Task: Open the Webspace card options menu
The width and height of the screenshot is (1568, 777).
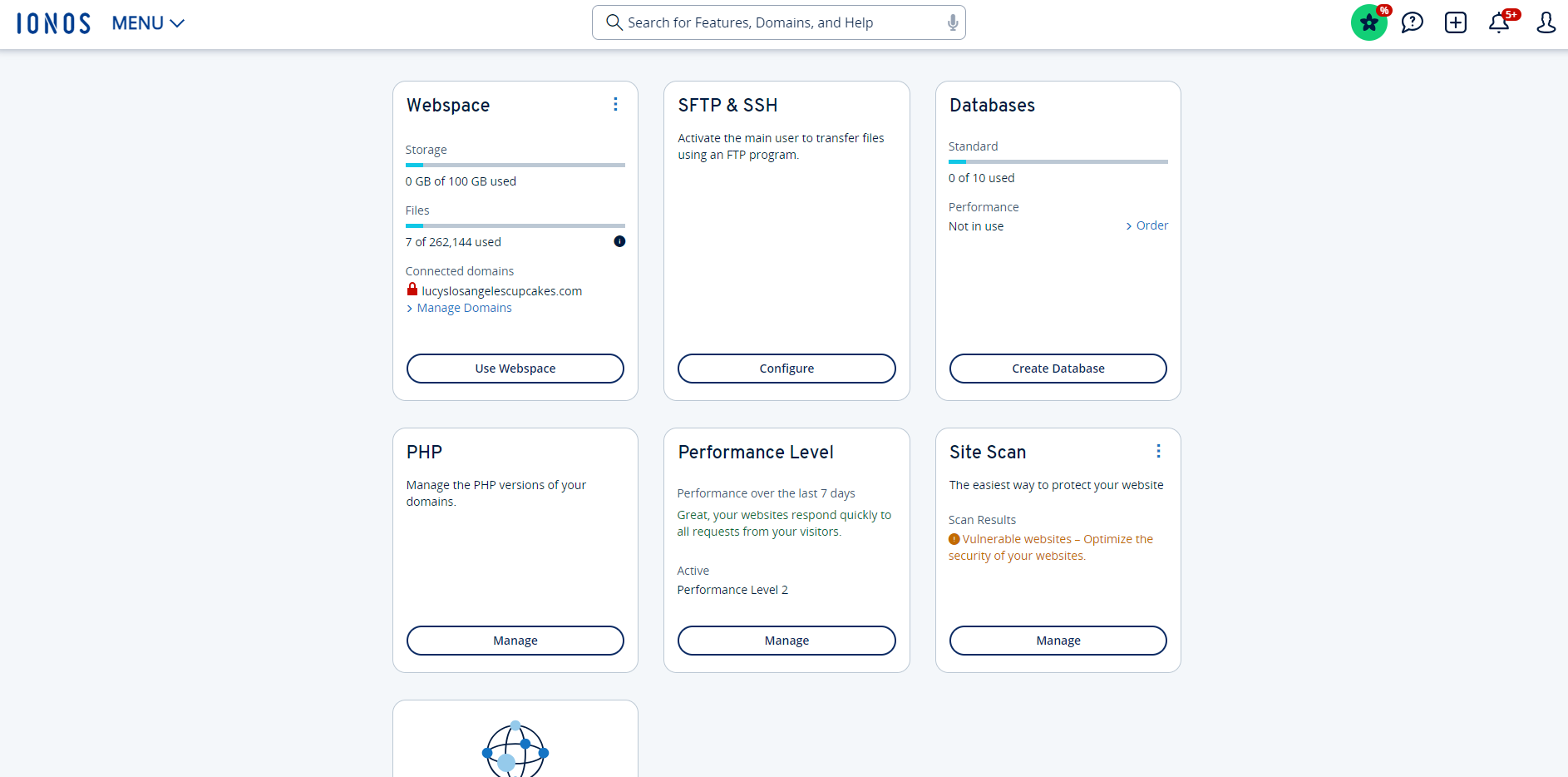Action: click(x=615, y=104)
